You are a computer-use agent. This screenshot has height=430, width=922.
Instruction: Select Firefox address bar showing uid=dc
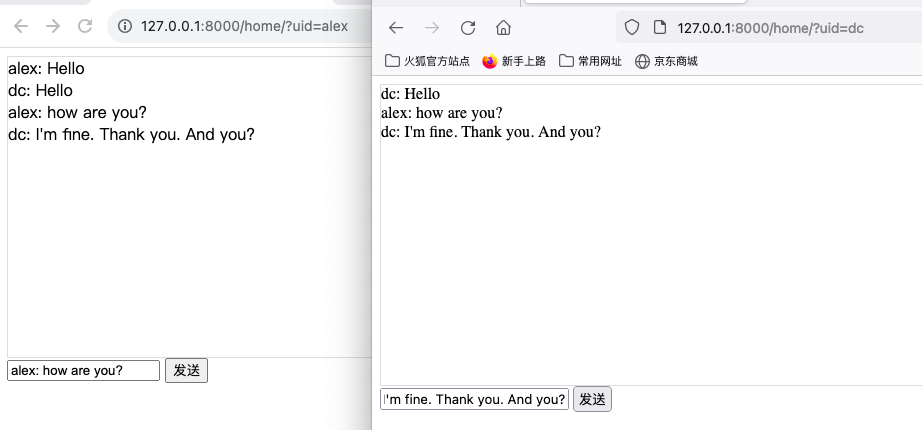pos(780,28)
